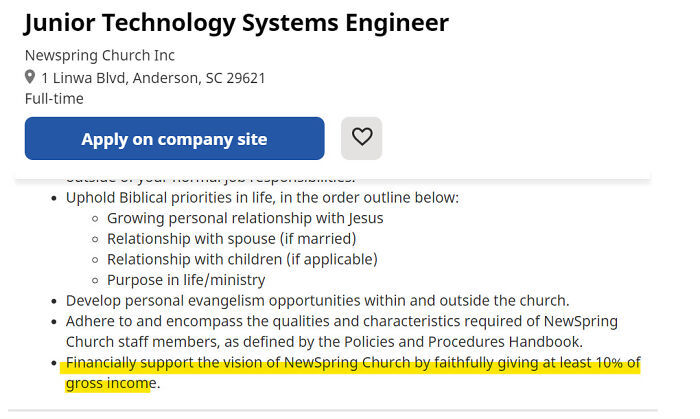Click the Full-time job type label
The width and height of the screenshot is (700, 419).
click(54, 99)
